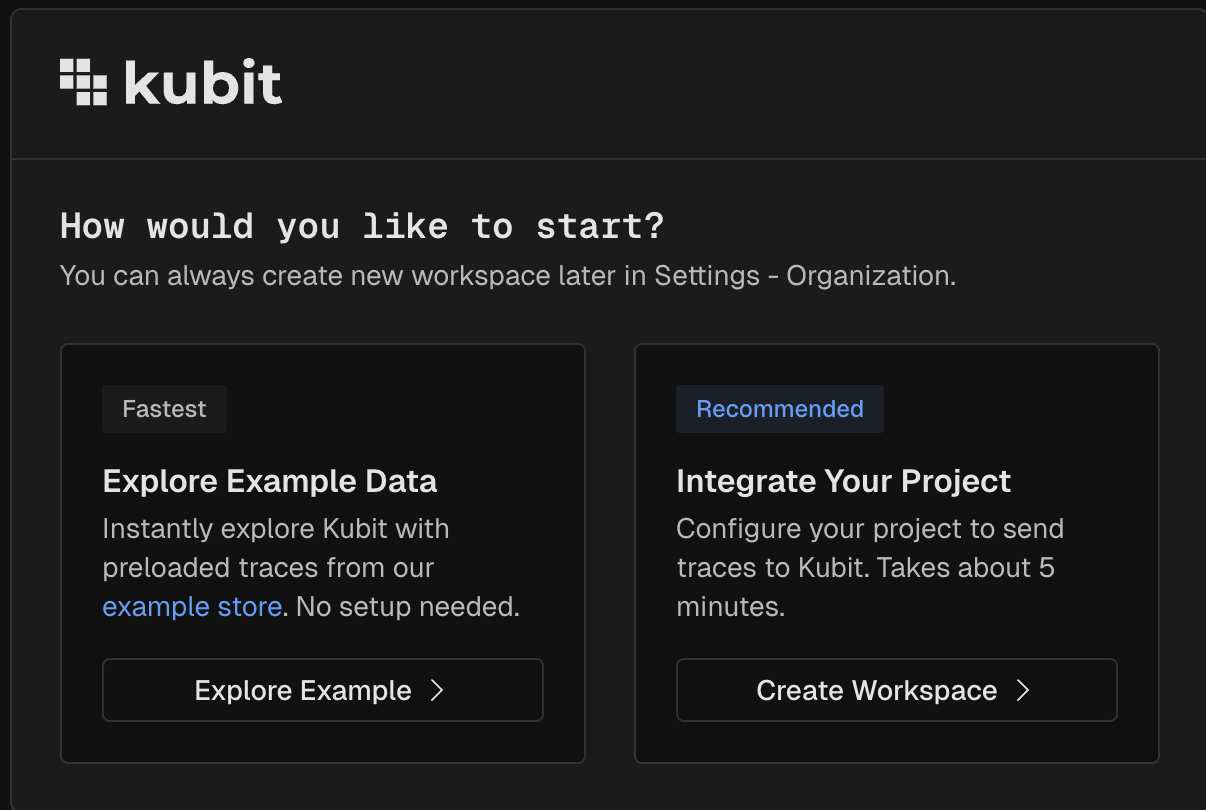
Task: Click the kubit wordmark in header
Action: tap(203, 83)
